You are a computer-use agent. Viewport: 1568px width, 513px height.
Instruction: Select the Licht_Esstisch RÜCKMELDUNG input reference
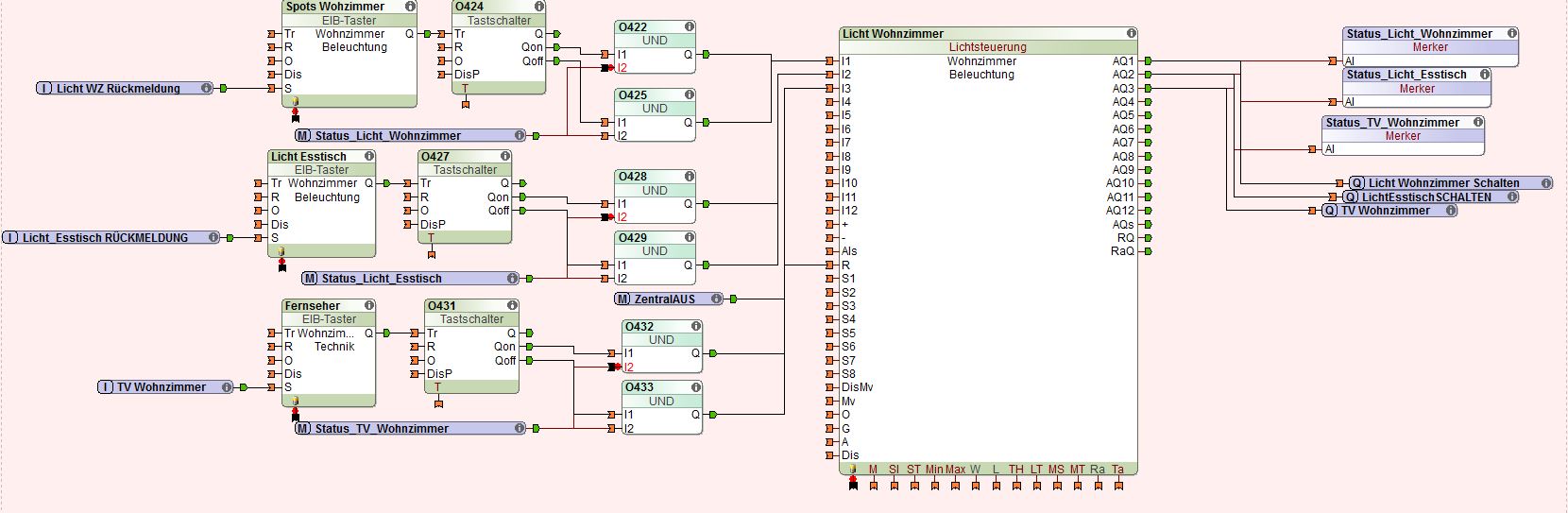pyautogui.click(x=111, y=238)
